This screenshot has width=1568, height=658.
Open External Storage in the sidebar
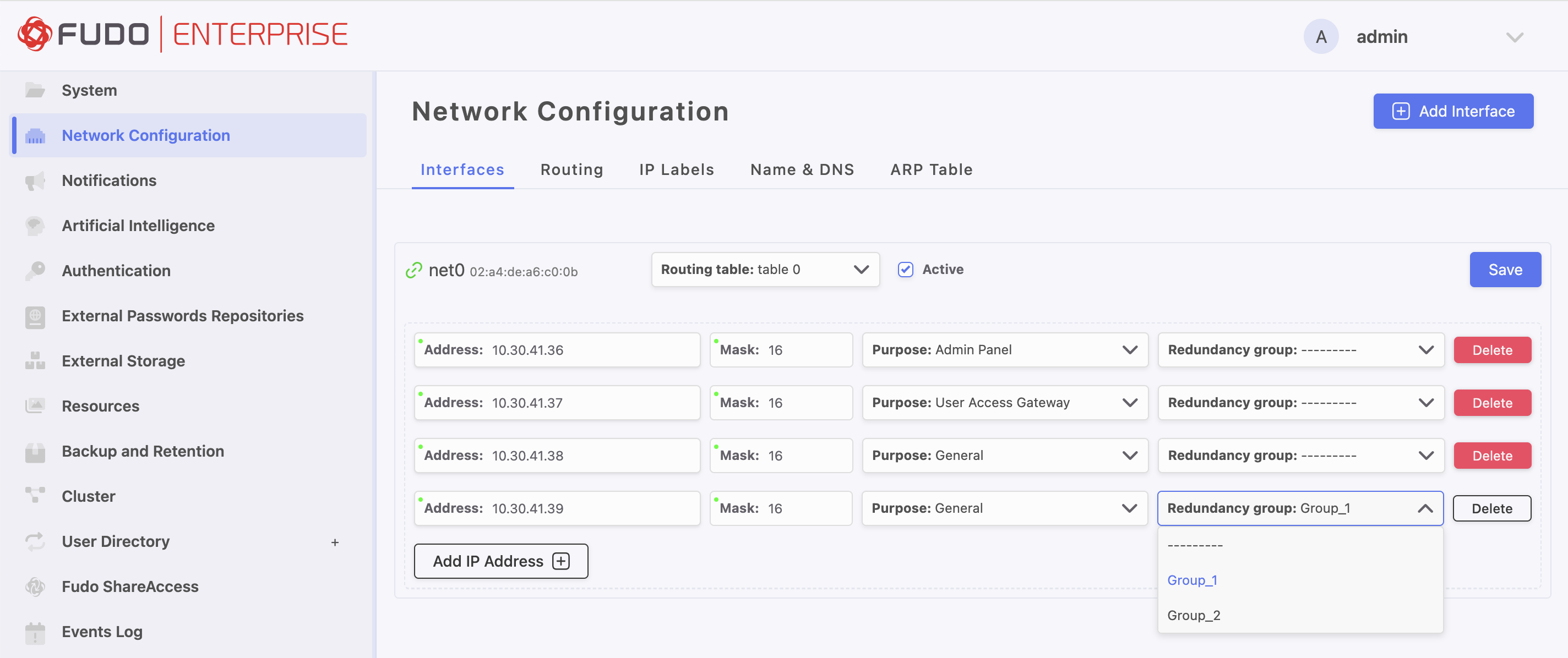[189, 361]
